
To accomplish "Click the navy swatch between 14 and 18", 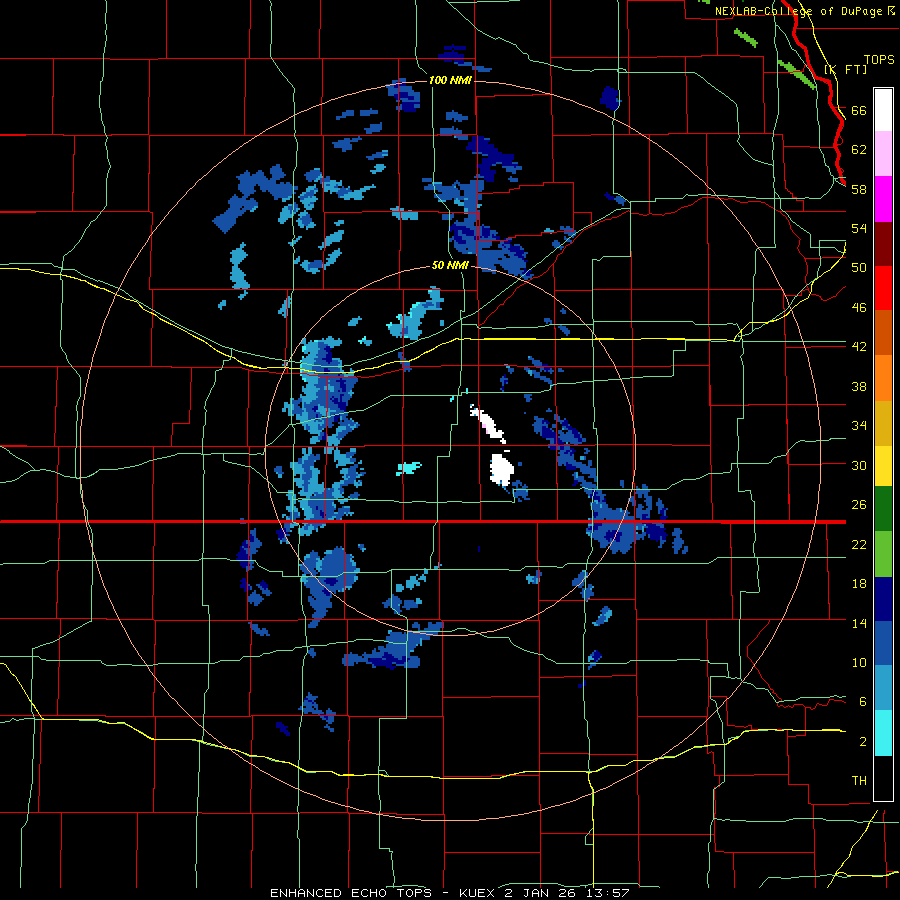I will 883,599.
